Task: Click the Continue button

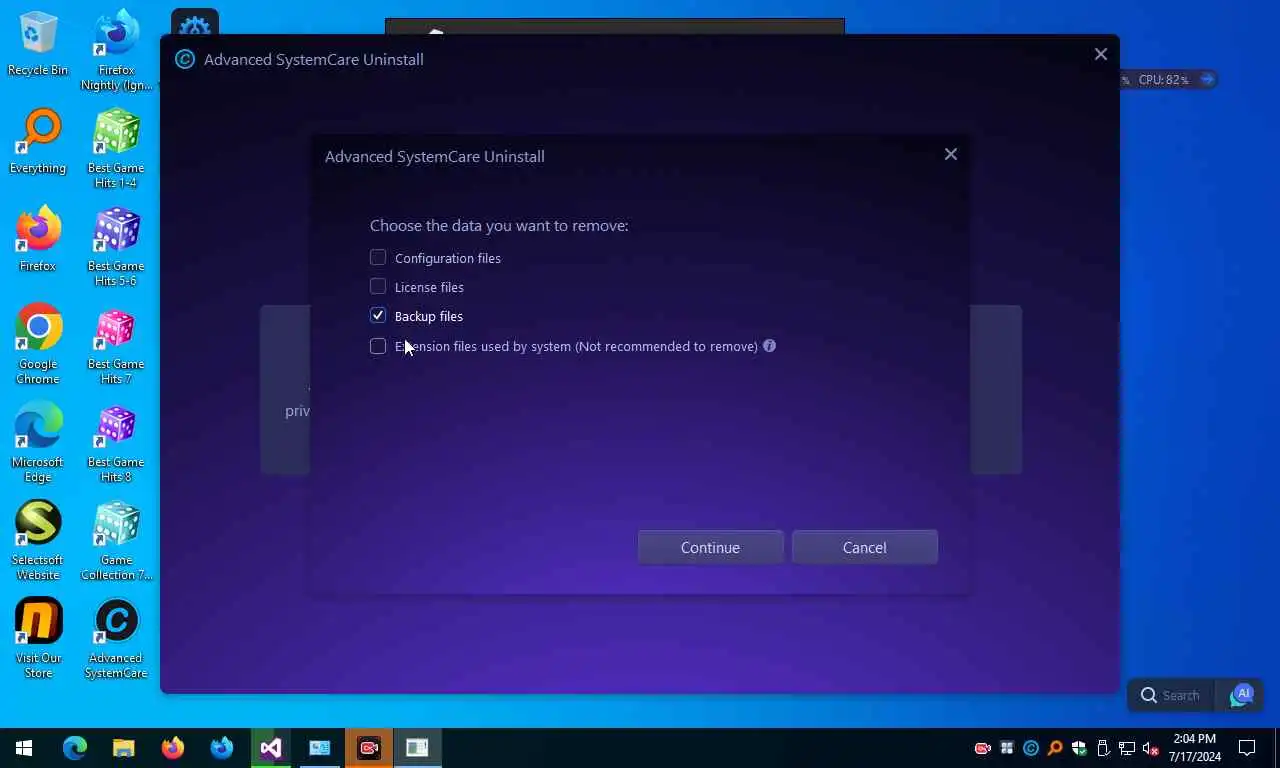Action: (710, 547)
